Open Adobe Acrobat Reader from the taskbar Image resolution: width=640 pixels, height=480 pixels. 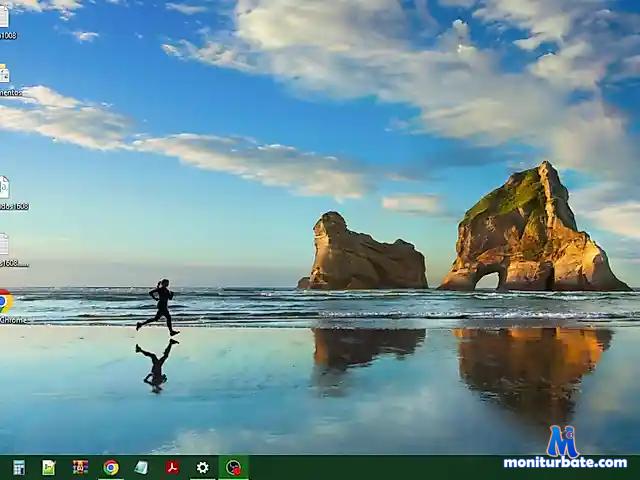tap(172, 467)
